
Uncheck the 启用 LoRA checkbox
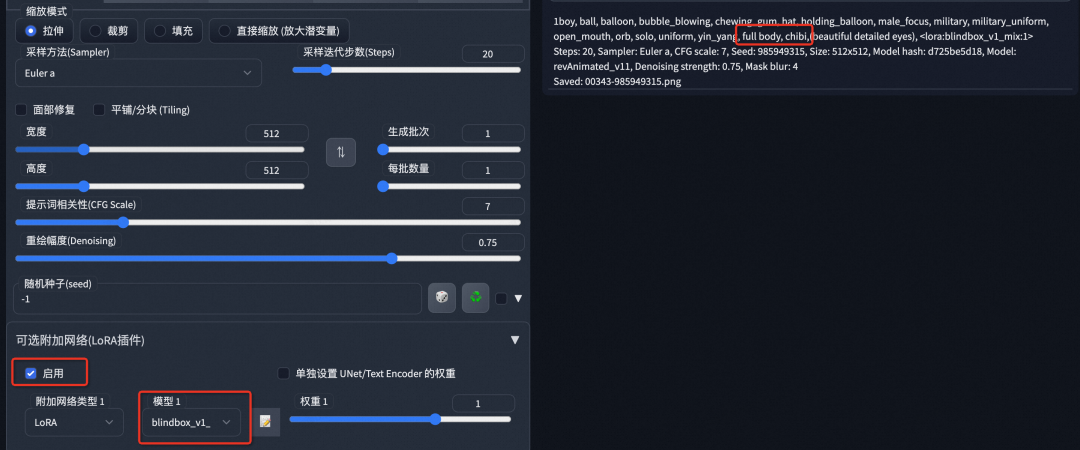click(30, 374)
